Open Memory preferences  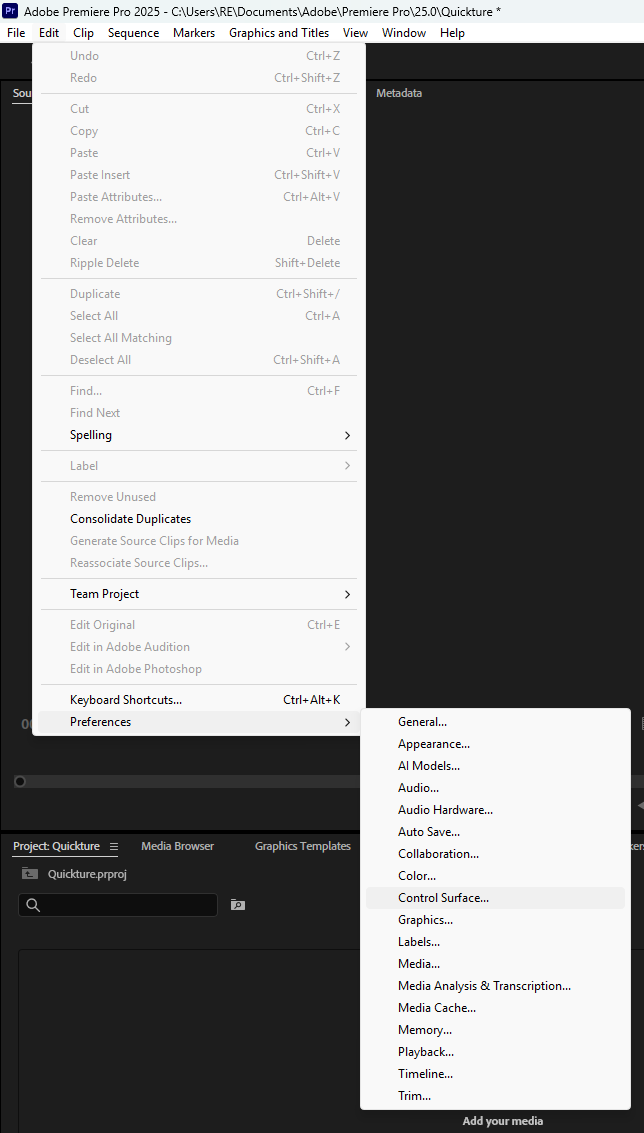(x=495, y=1030)
